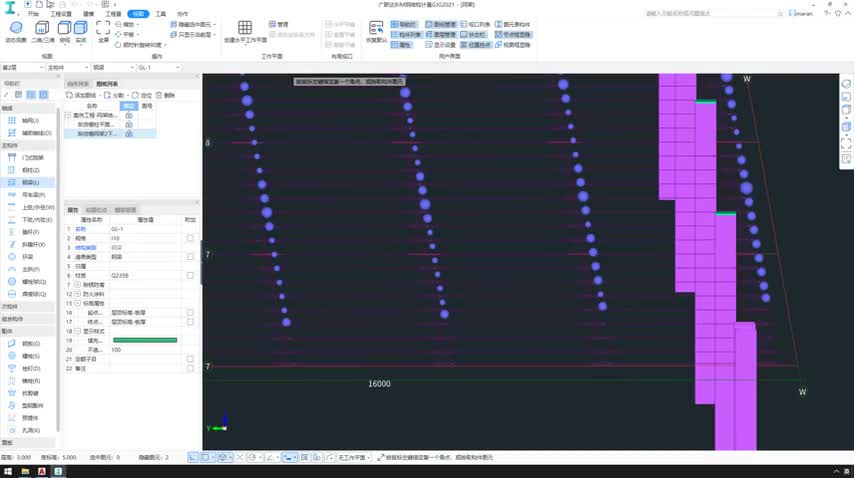Click the delete drawing button
The width and height of the screenshot is (854, 478).
click(166, 95)
